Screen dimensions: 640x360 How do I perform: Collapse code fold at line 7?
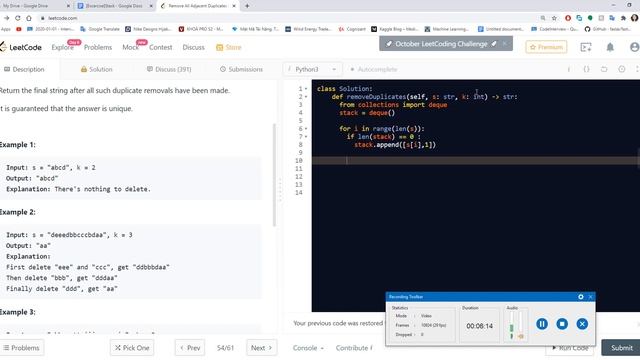[306, 137]
